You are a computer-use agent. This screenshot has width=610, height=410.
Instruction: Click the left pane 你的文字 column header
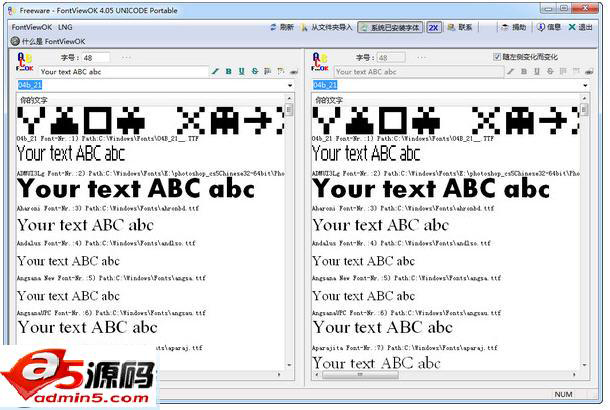click(152, 100)
